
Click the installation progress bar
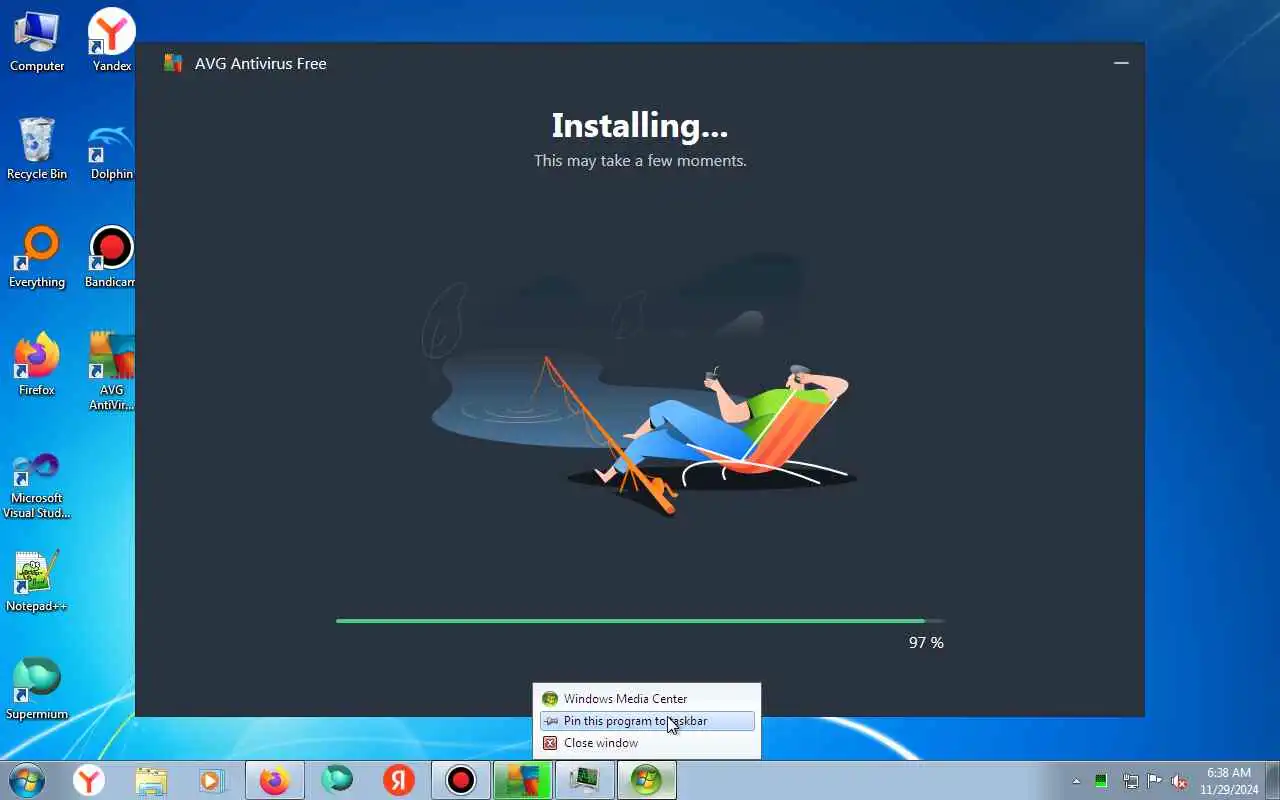tap(640, 621)
